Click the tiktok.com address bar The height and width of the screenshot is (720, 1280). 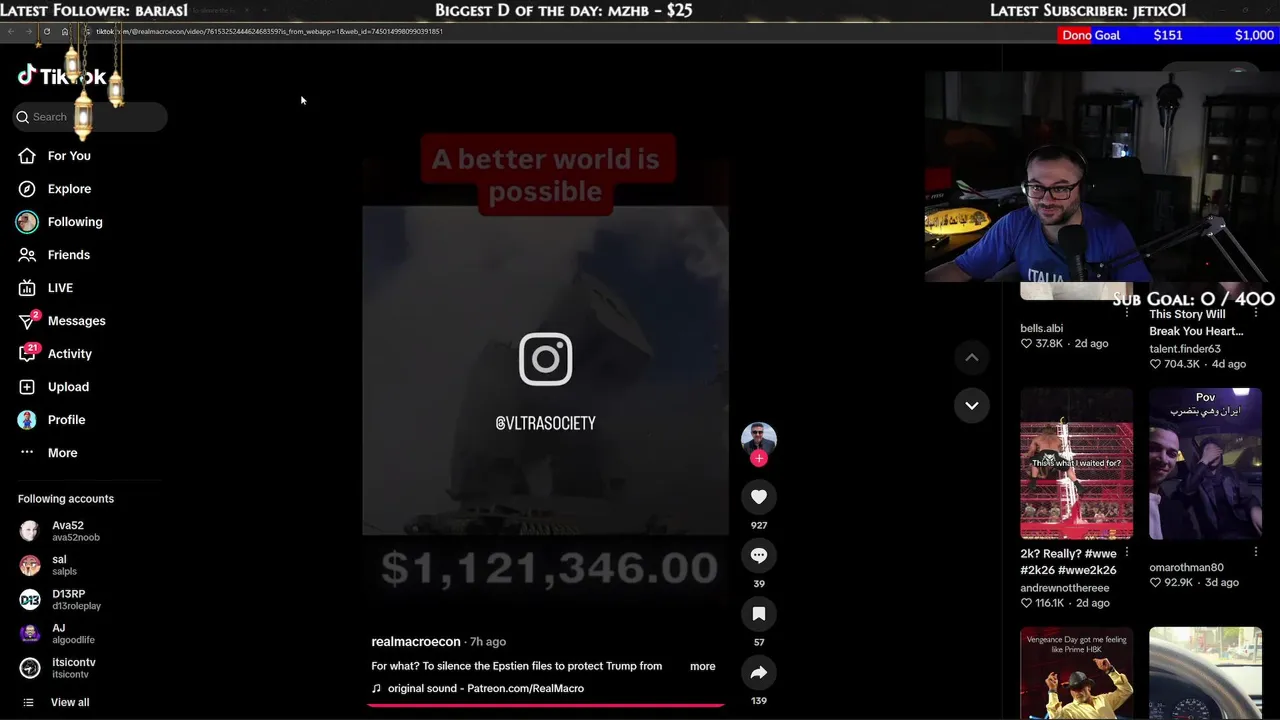click(x=270, y=32)
